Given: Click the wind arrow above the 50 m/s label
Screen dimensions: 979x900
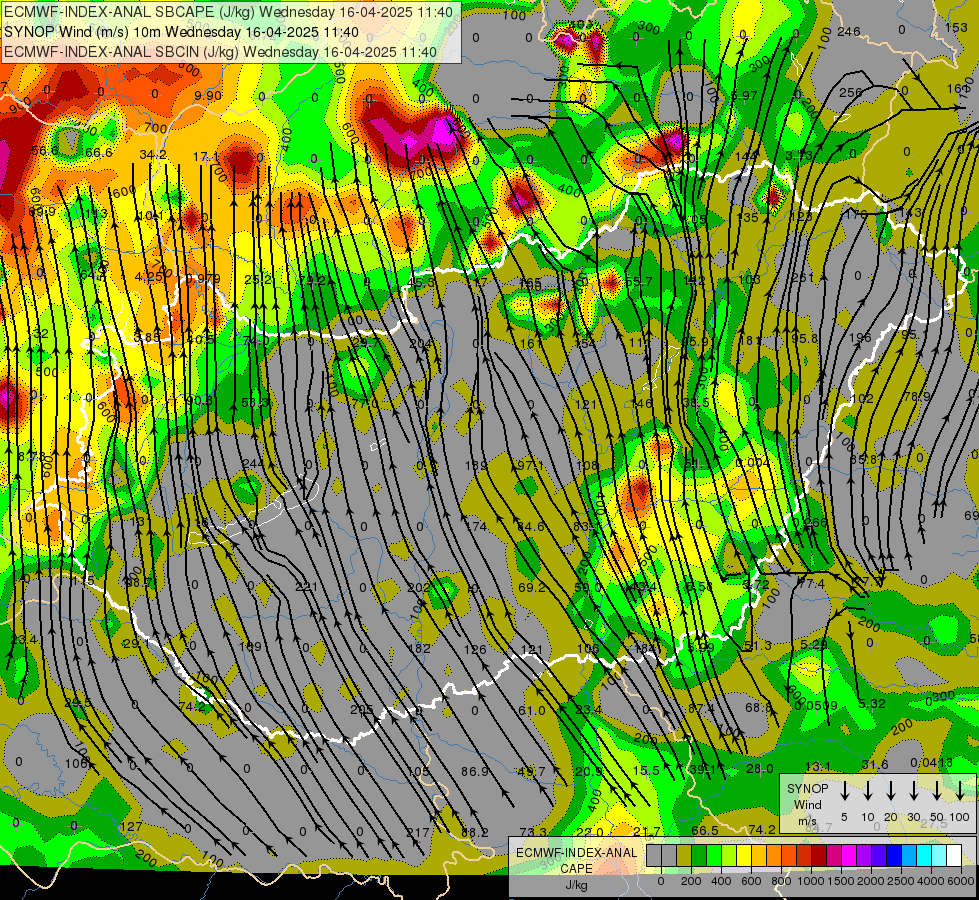Looking at the screenshot, I should 937,791.
